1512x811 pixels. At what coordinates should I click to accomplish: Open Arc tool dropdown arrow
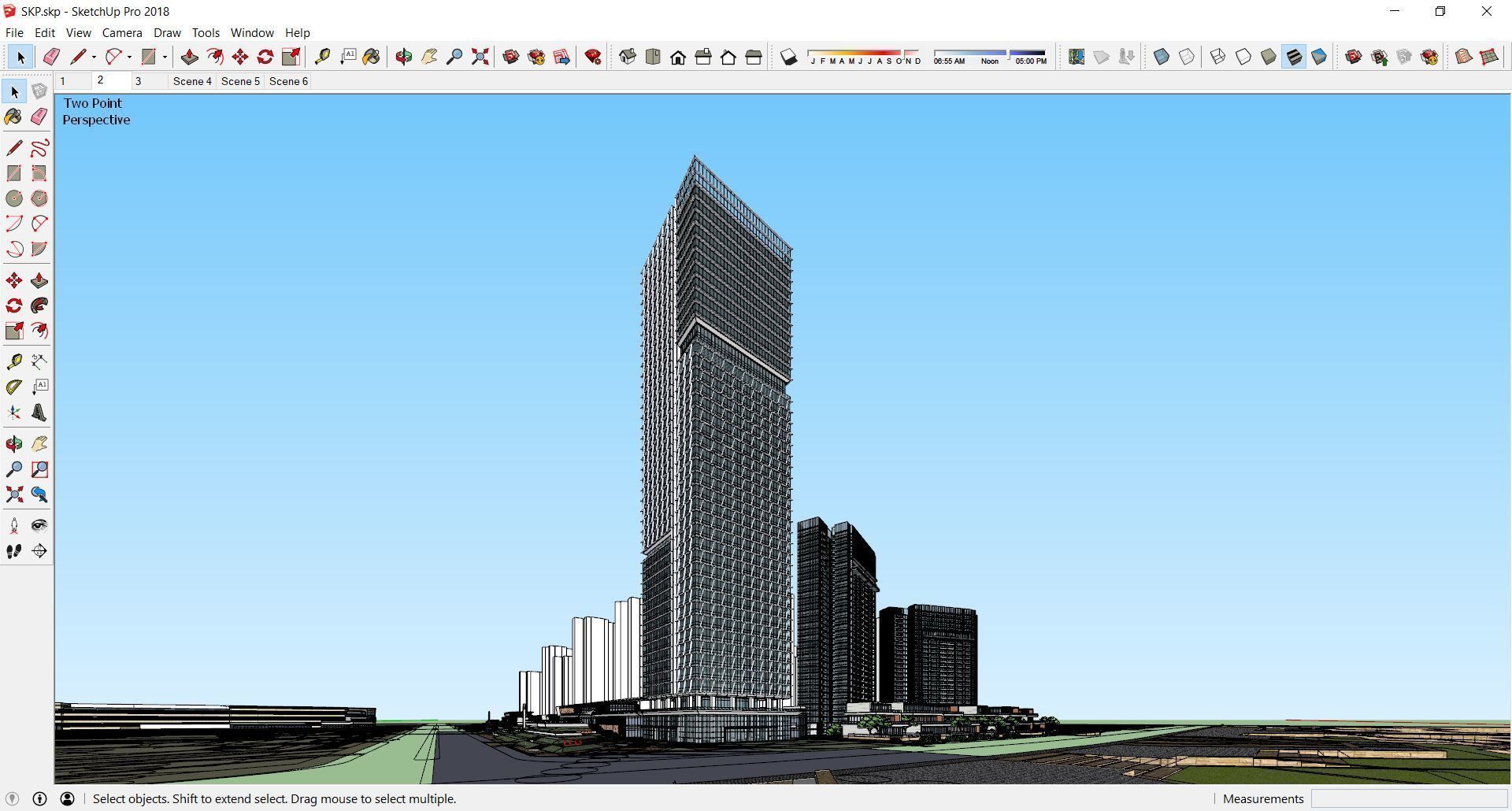pyautogui.click(x=129, y=57)
